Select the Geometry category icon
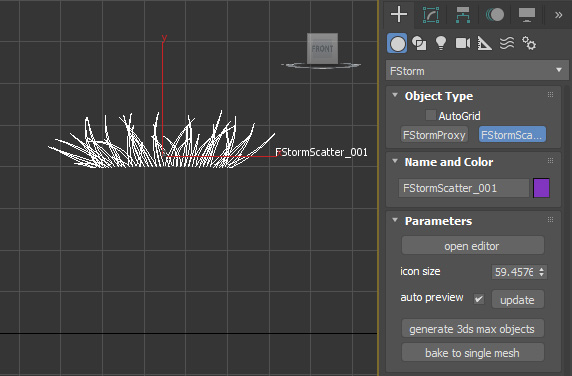Viewport: 572px width, 376px height. [x=397, y=44]
